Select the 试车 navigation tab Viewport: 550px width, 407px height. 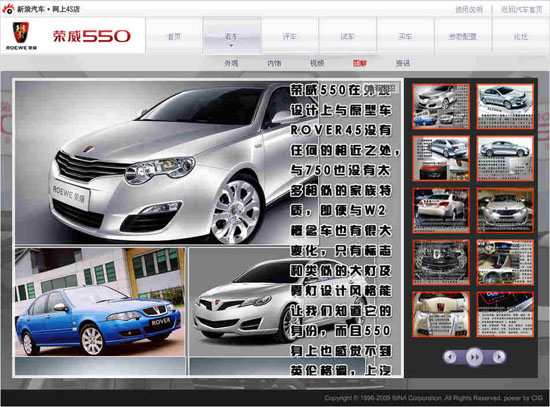point(347,36)
